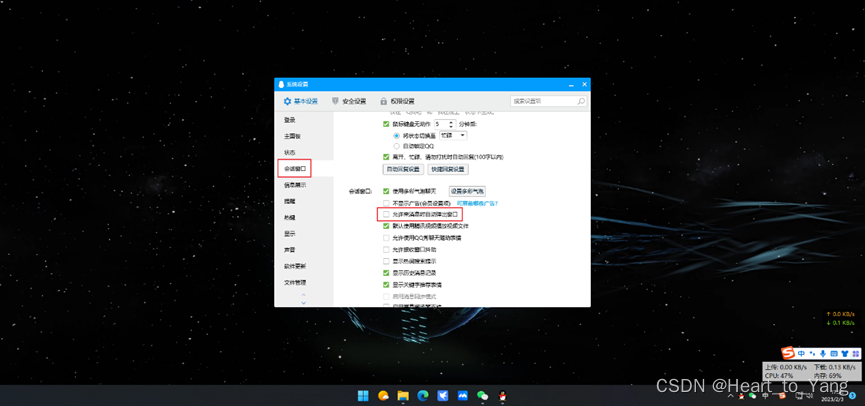This screenshot has width=865, height=406.
Task: Enable 不显示广告(会员设置项) checkbox
Action: (x=386, y=203)
